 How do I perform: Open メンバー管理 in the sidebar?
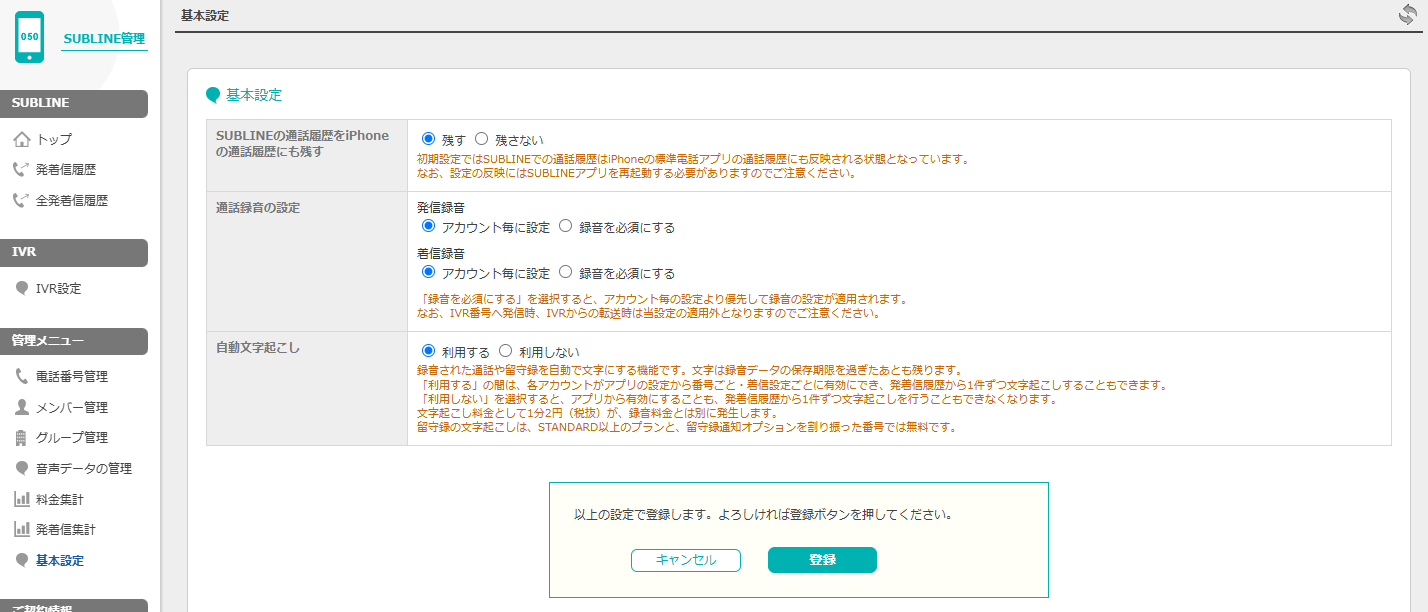72,407
